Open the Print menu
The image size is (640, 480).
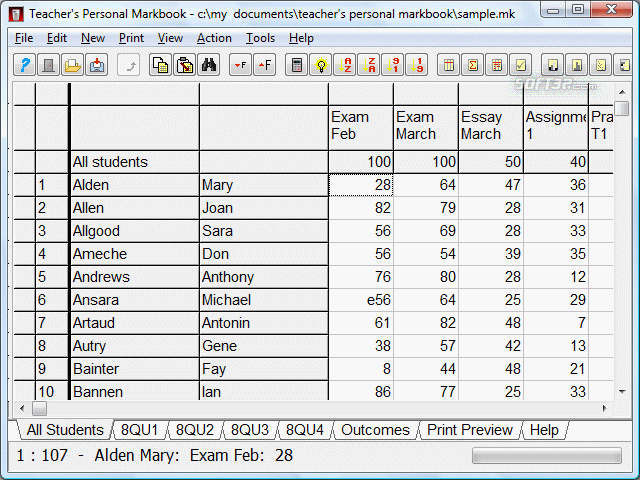click(x=131, y=38)
